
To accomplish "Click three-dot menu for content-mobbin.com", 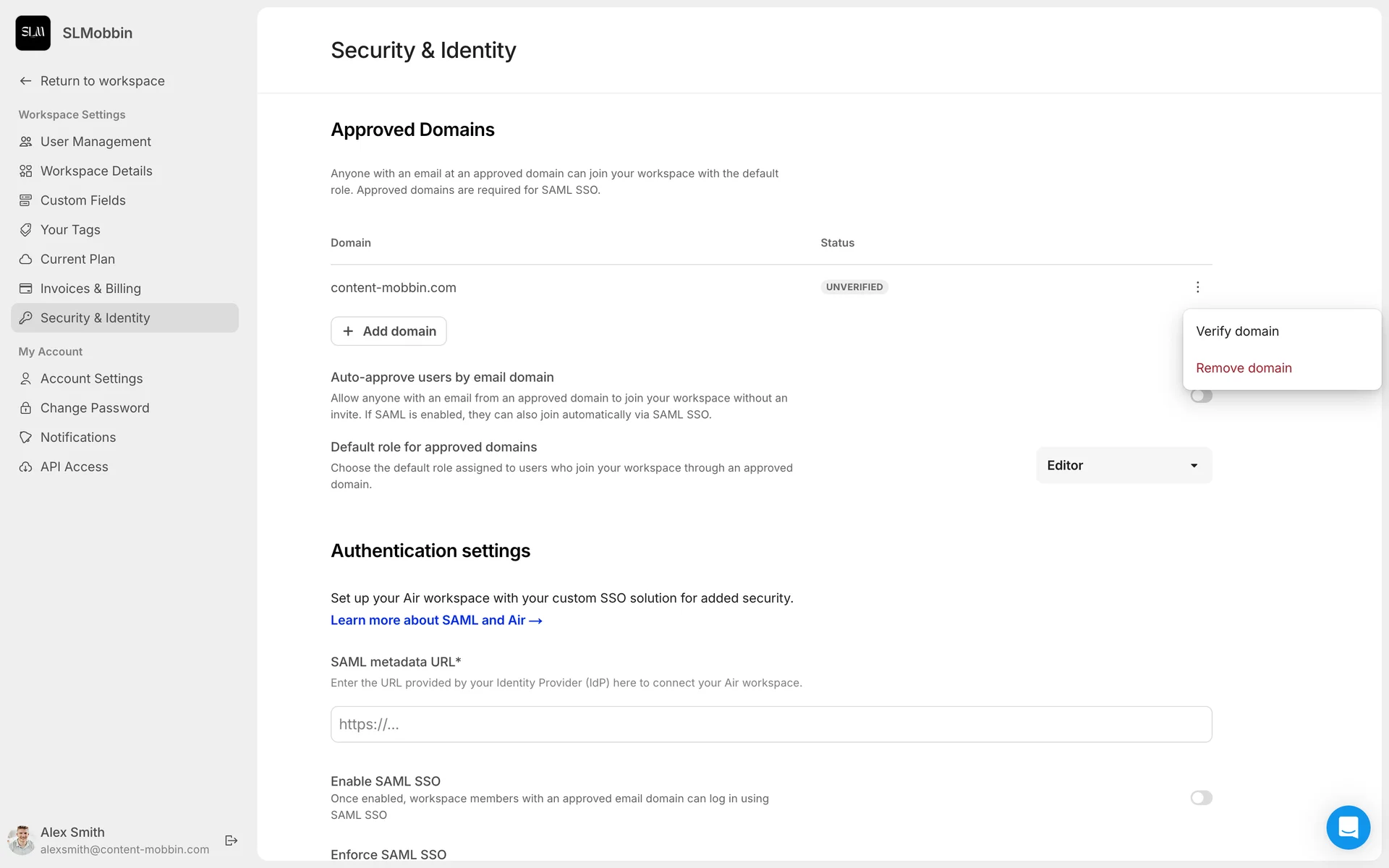I will [x=1197, y=287].
